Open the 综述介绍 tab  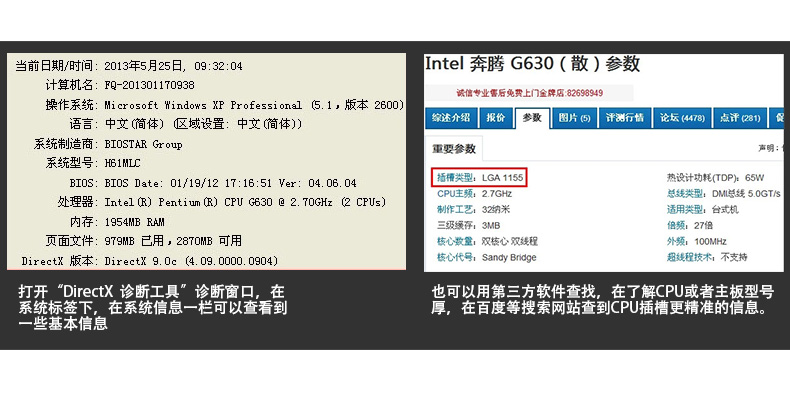[451, 118]
